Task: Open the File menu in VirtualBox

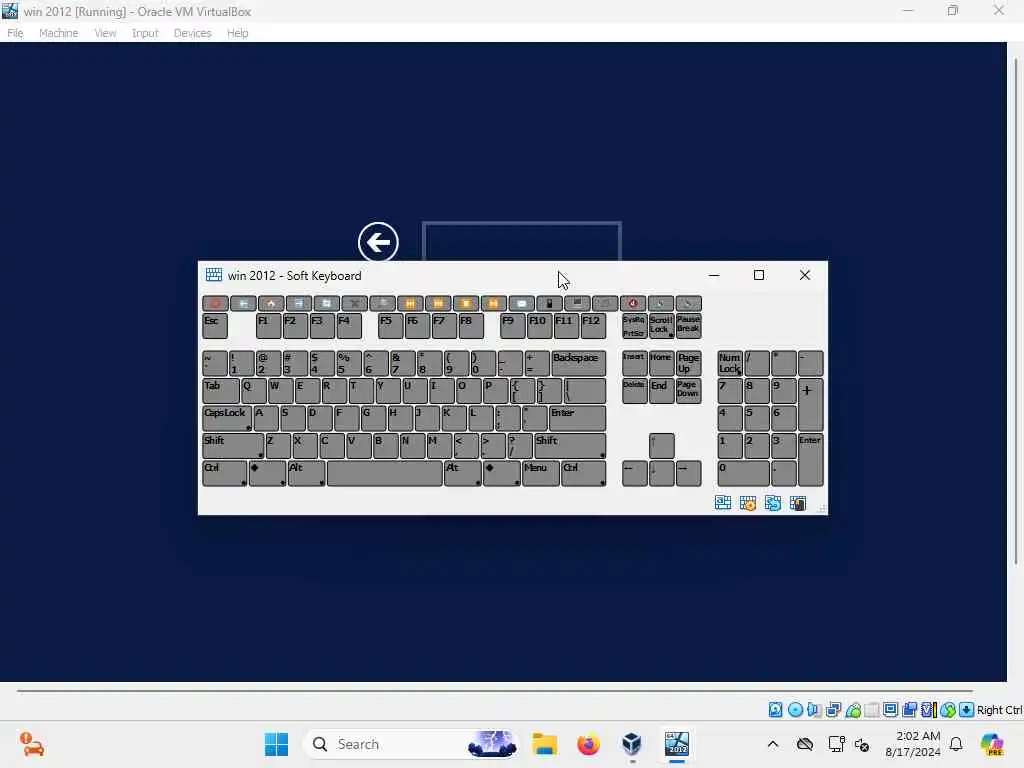Action: coord(15,33)
